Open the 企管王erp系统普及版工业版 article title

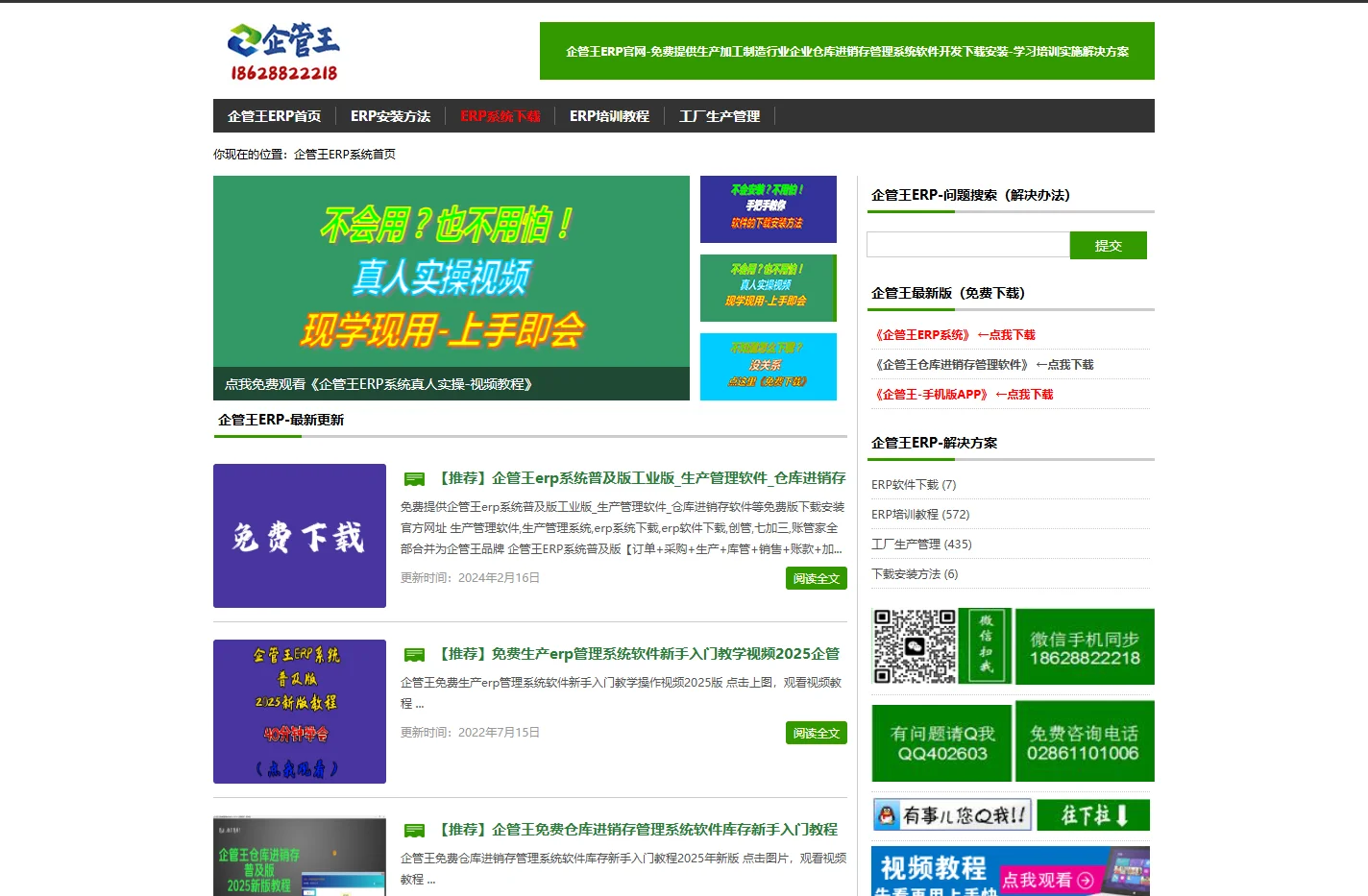(x=642, y=478)
